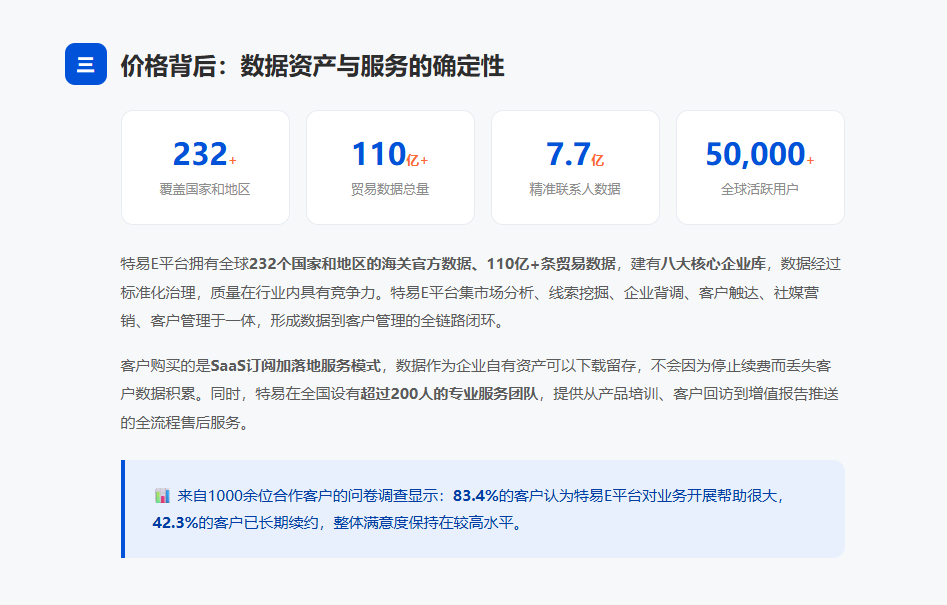The height and width of the screenshot is (605, 947).
Task: Select the 110亿+ 贸易数据总量 stat card
Action: tap(390, 167)
